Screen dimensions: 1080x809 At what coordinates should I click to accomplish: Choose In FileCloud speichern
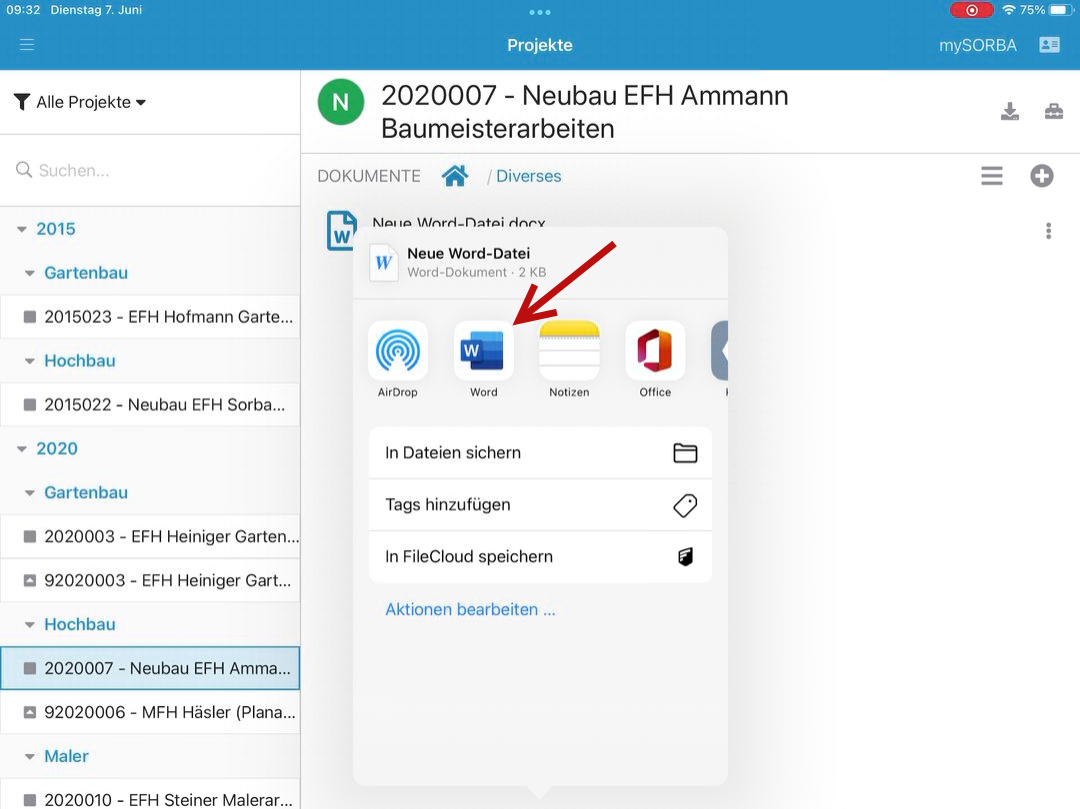click(540, 557)
